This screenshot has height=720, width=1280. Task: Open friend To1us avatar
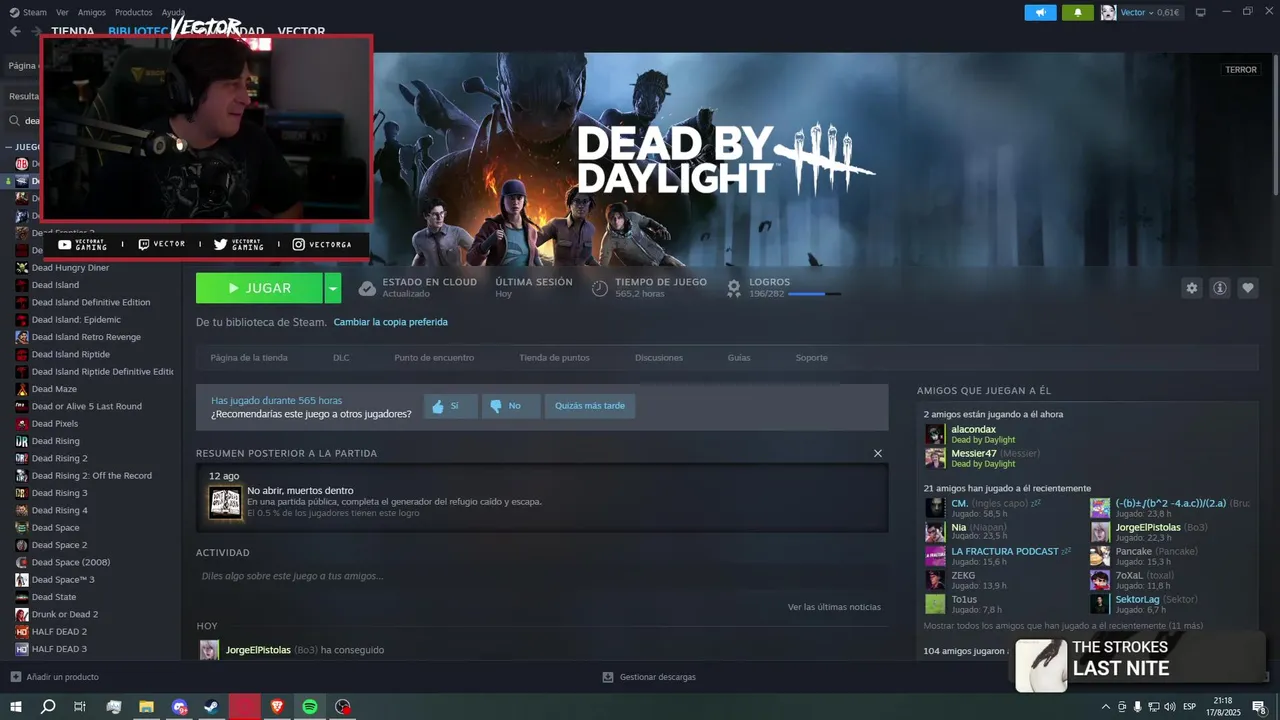(935, 604)
